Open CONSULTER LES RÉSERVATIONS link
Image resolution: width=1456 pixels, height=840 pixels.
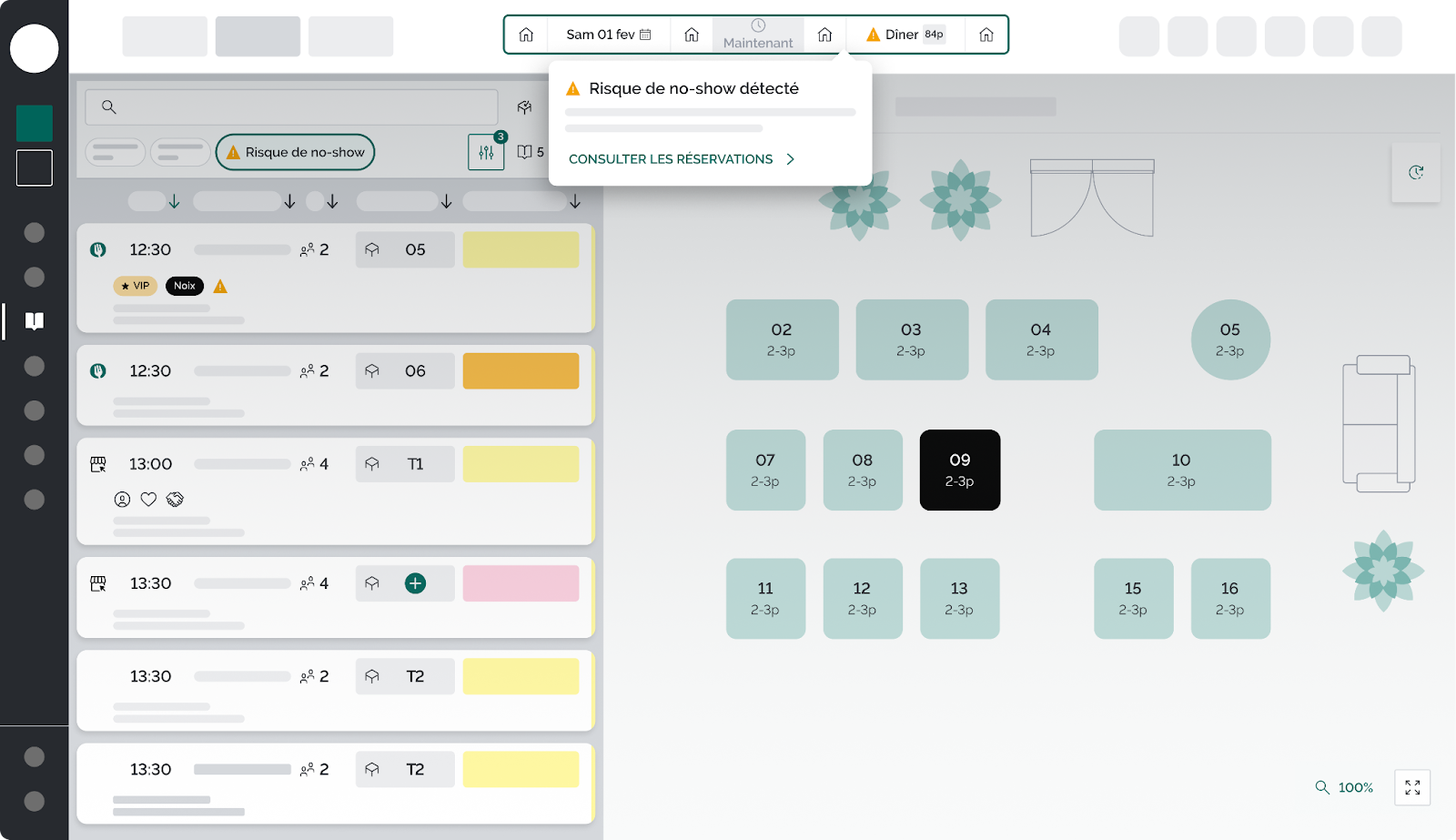[671, 158]
